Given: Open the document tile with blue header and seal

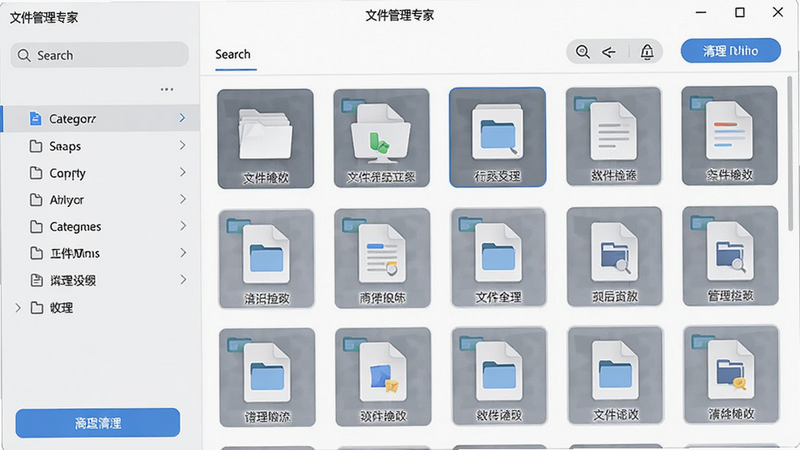Looking at the screenshot, I should [x=382, y=258].
